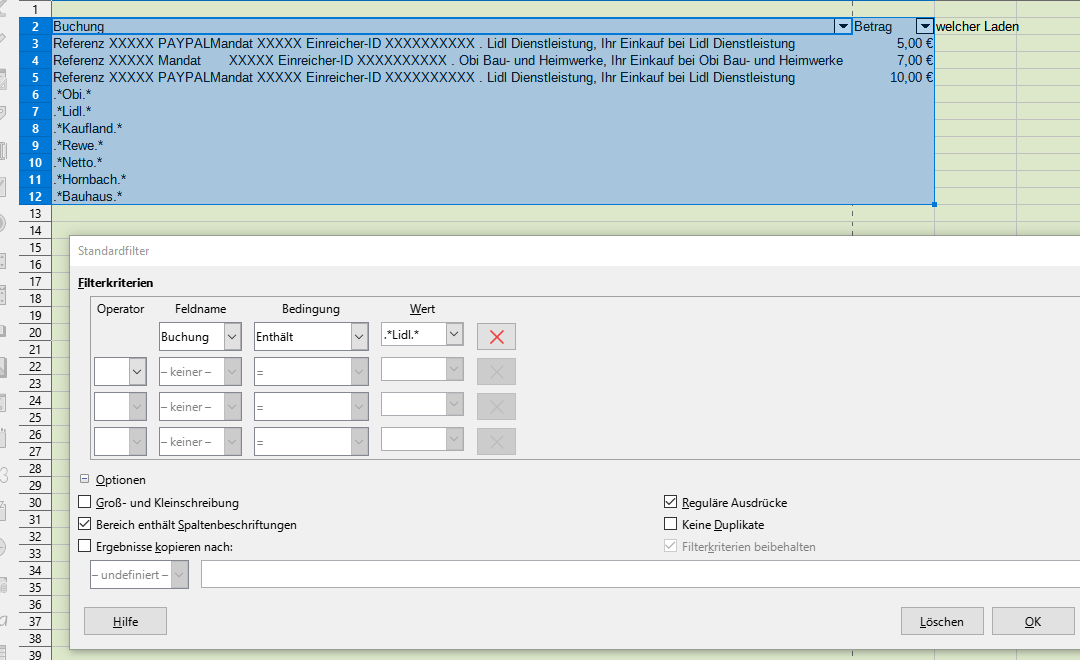Image resolution: width=1080 pixels, height=660 pixels.
Task: Delete the first filter criterion with red X
Action: [496, 337]
